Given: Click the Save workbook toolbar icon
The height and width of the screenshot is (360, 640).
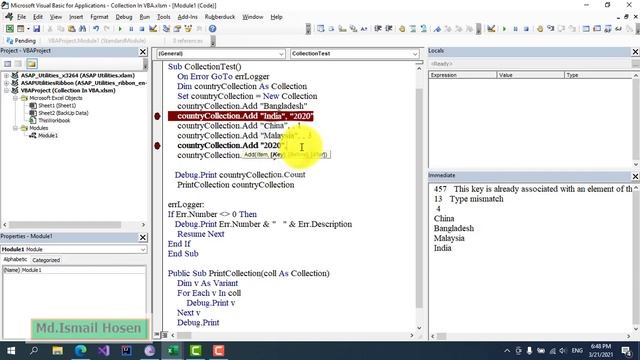Looking at the screenshot, I should click(36, 29).
